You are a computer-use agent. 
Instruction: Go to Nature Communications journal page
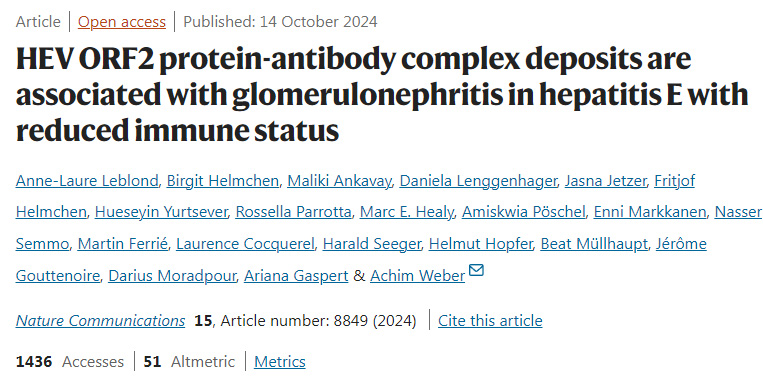(x=100, y=321)
